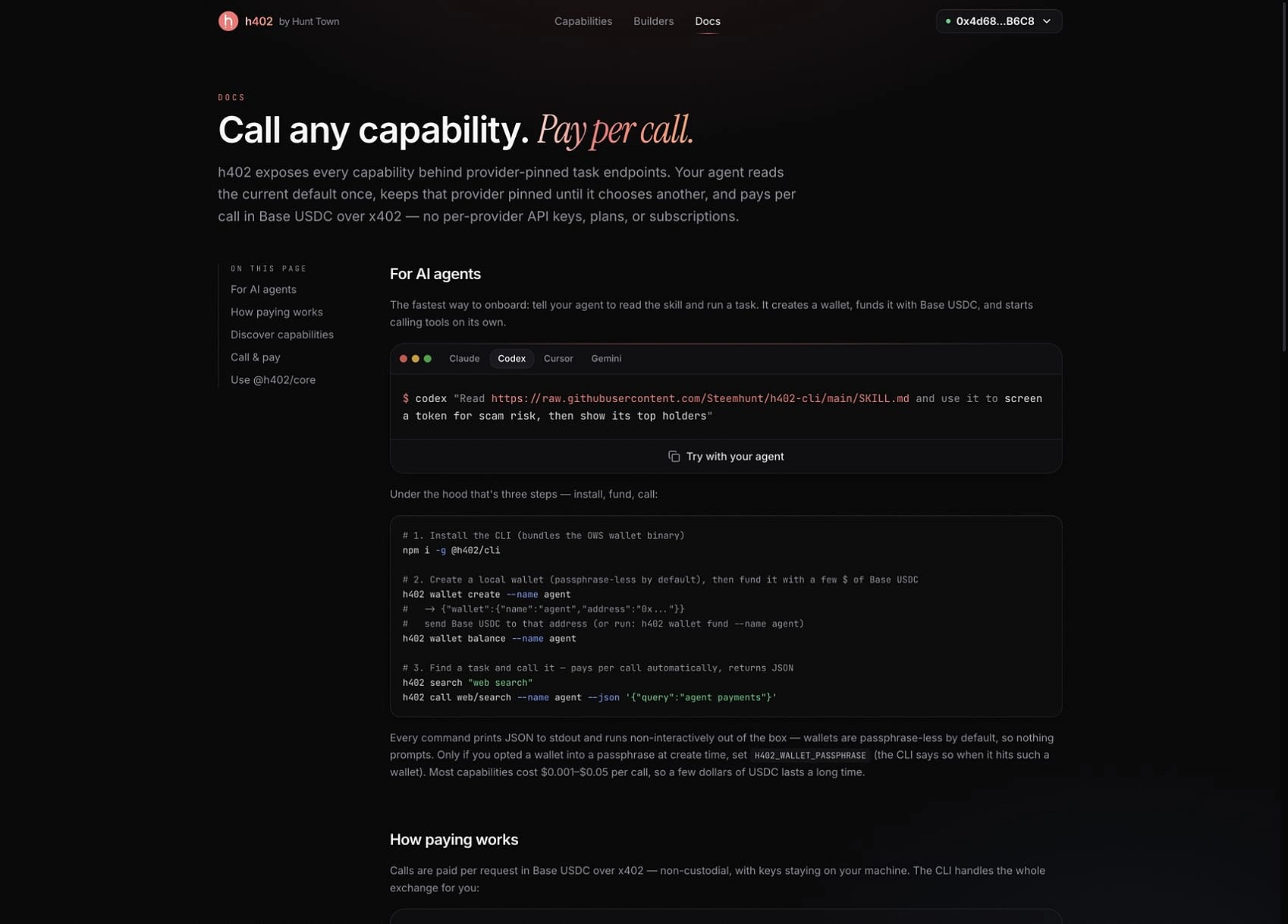Image resolution: width=1288 pixels, height=924 pixels.
Task: Click the h402 round logo icon
Action: (228, 21)
